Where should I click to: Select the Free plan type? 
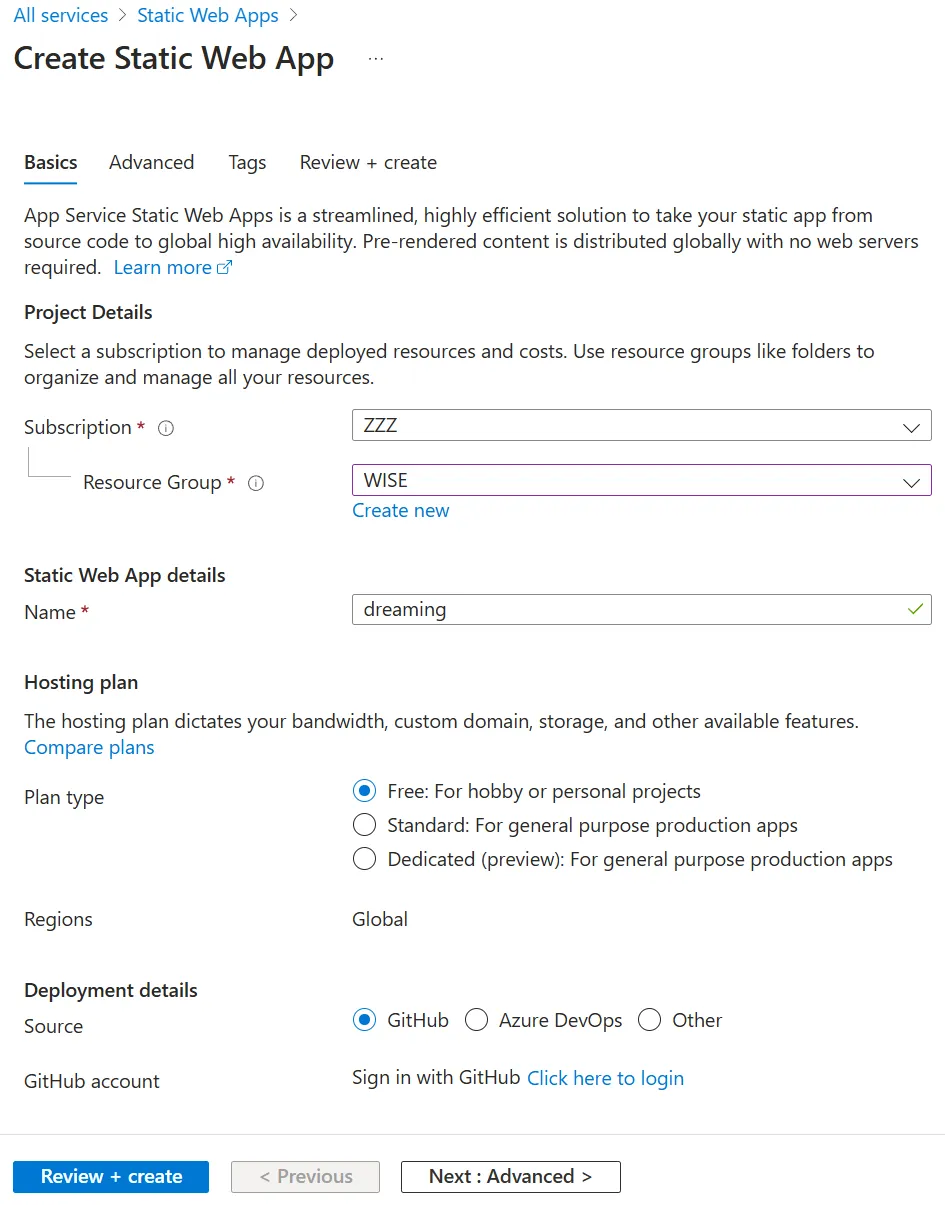[365, 791]
